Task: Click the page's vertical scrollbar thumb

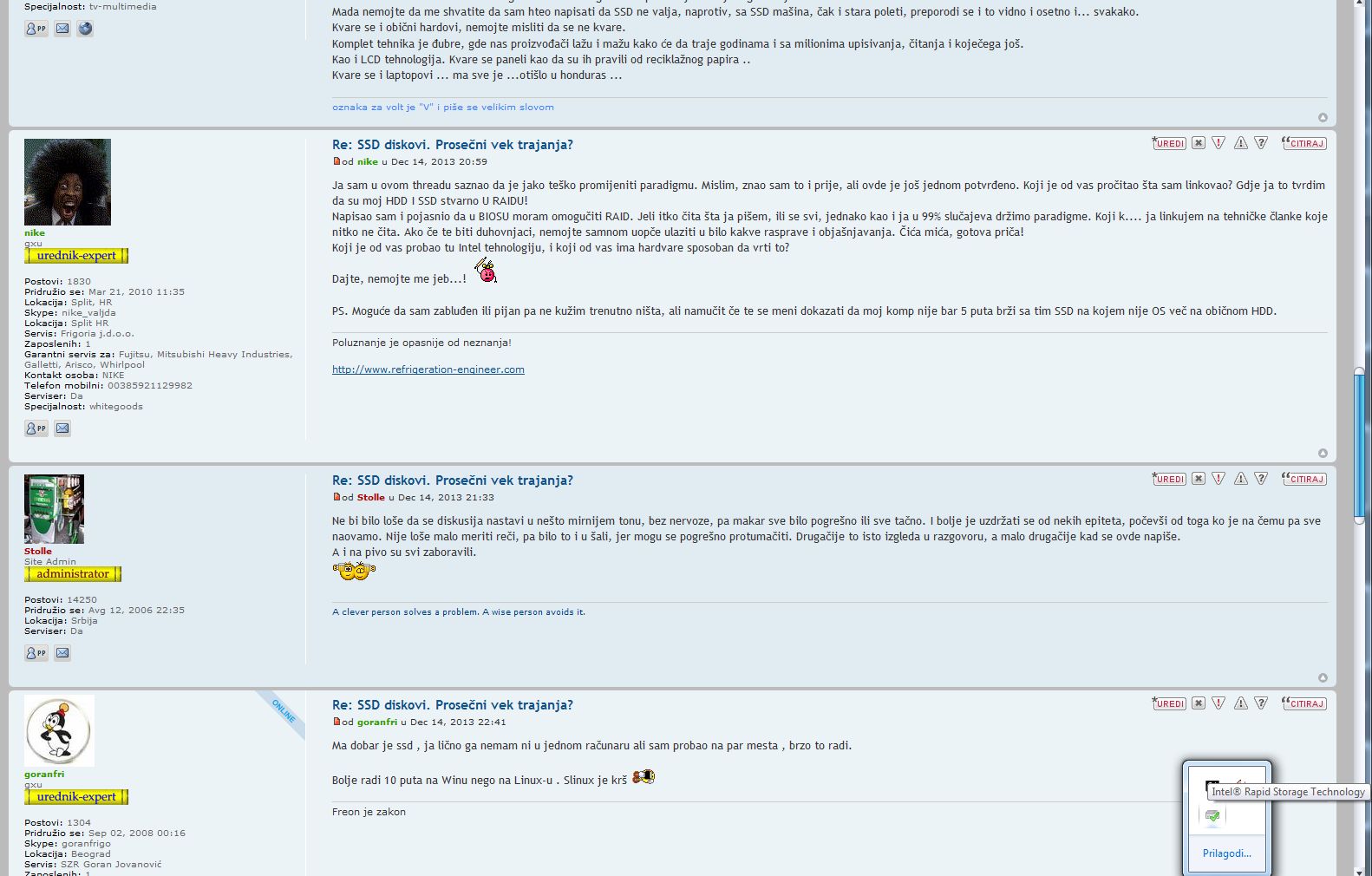Action: [x=1359, y=446]
